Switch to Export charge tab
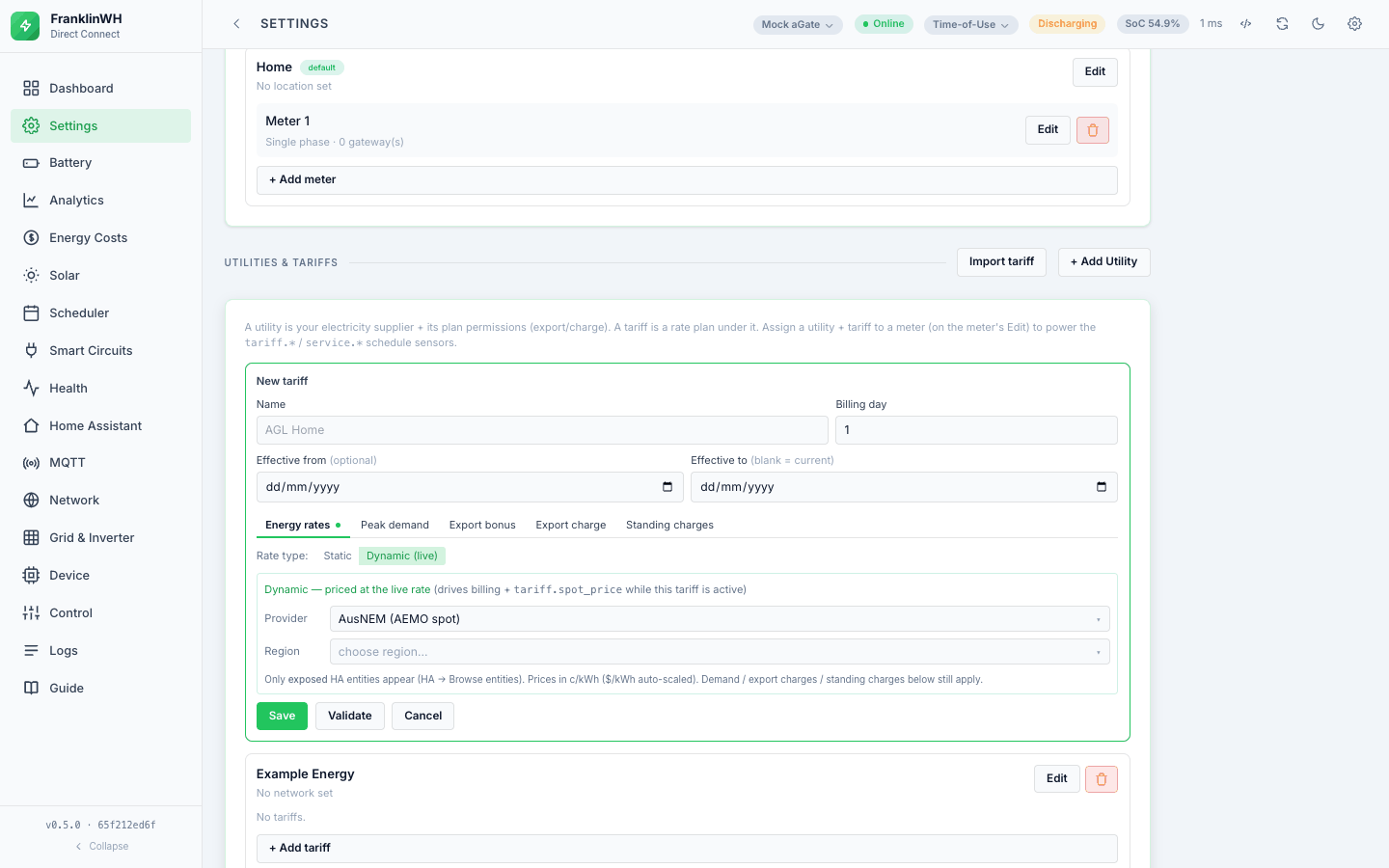The image size is (1389, 868). (x=571, y=525)
